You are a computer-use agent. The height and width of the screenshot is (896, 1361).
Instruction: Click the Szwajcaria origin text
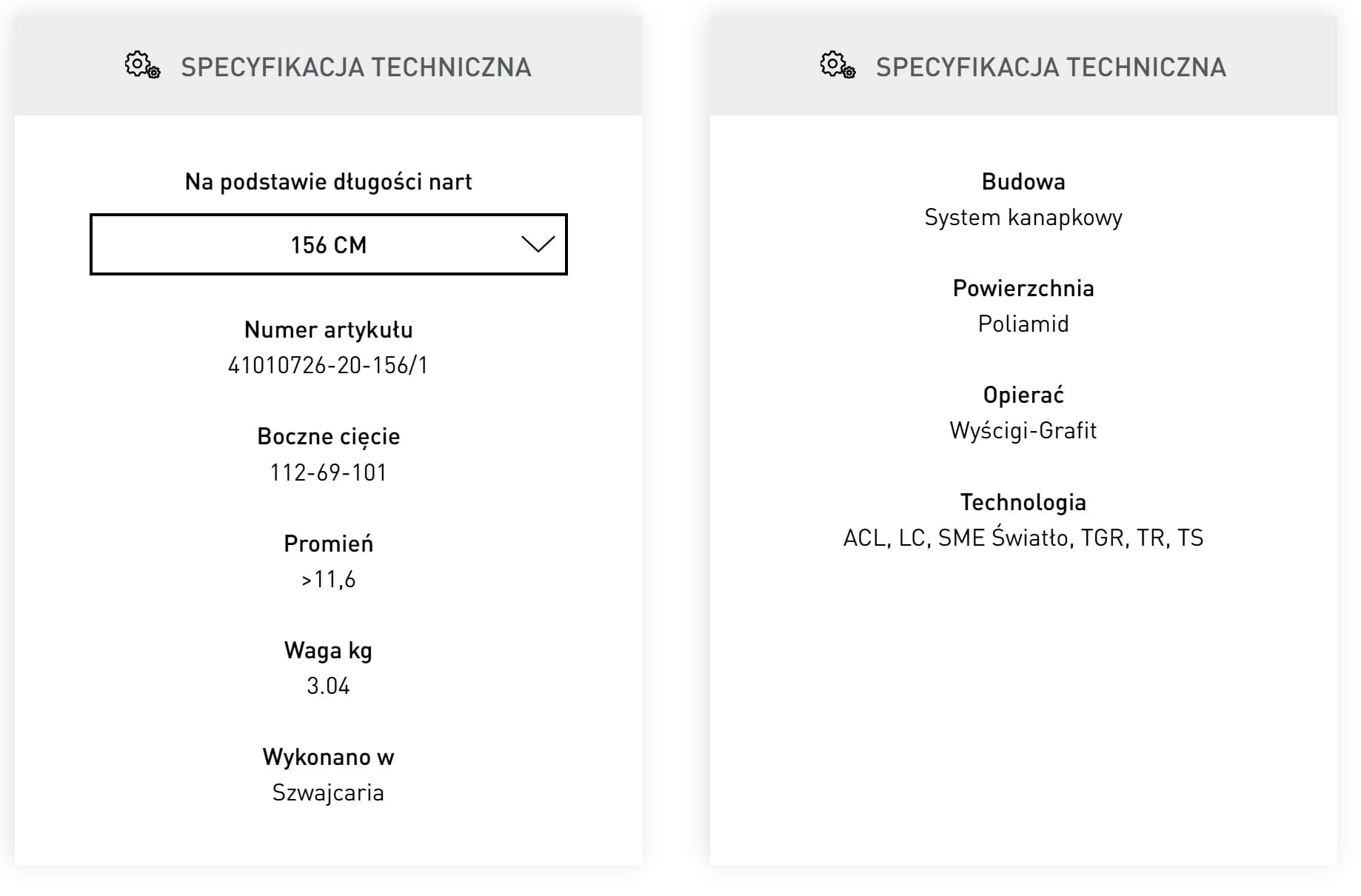coord(328,793)
